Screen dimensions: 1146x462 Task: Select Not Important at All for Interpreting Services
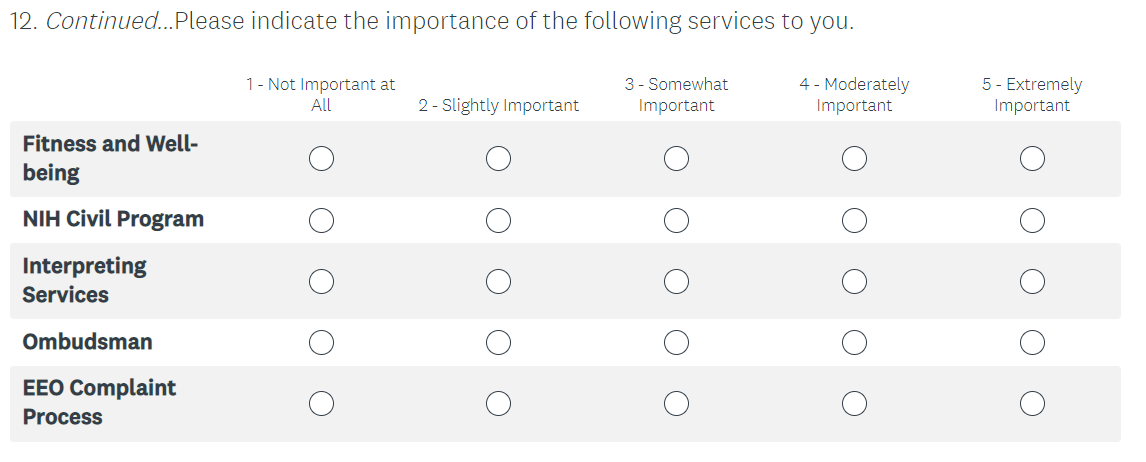(321, 281)
